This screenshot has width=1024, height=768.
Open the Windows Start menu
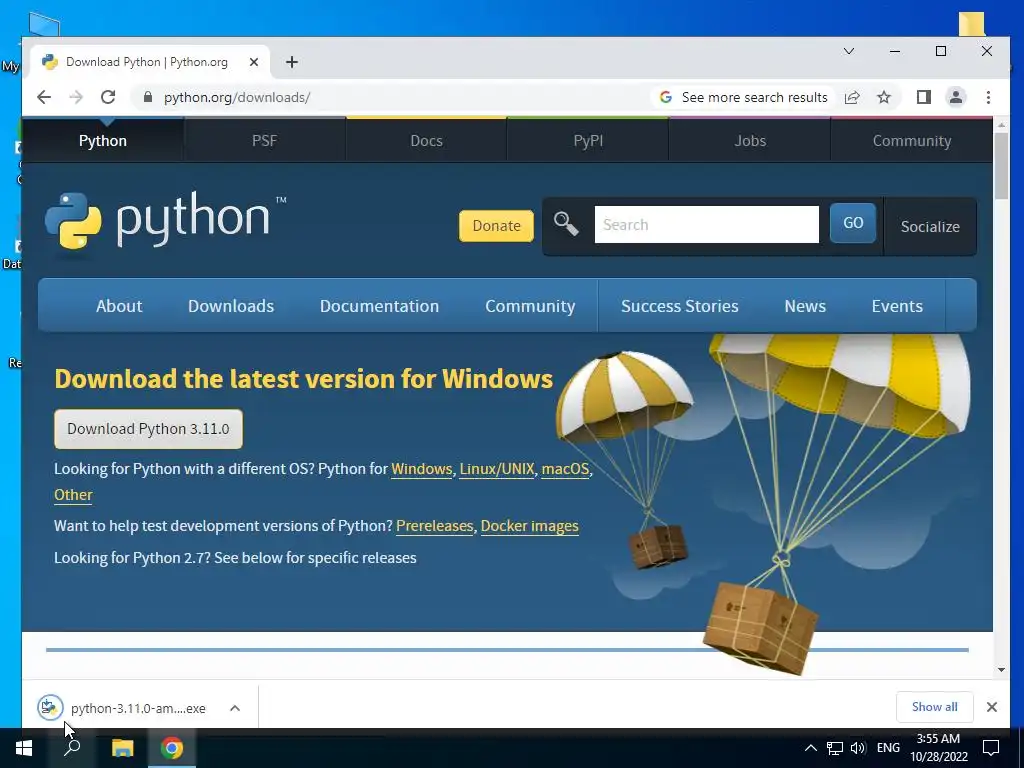24,748
